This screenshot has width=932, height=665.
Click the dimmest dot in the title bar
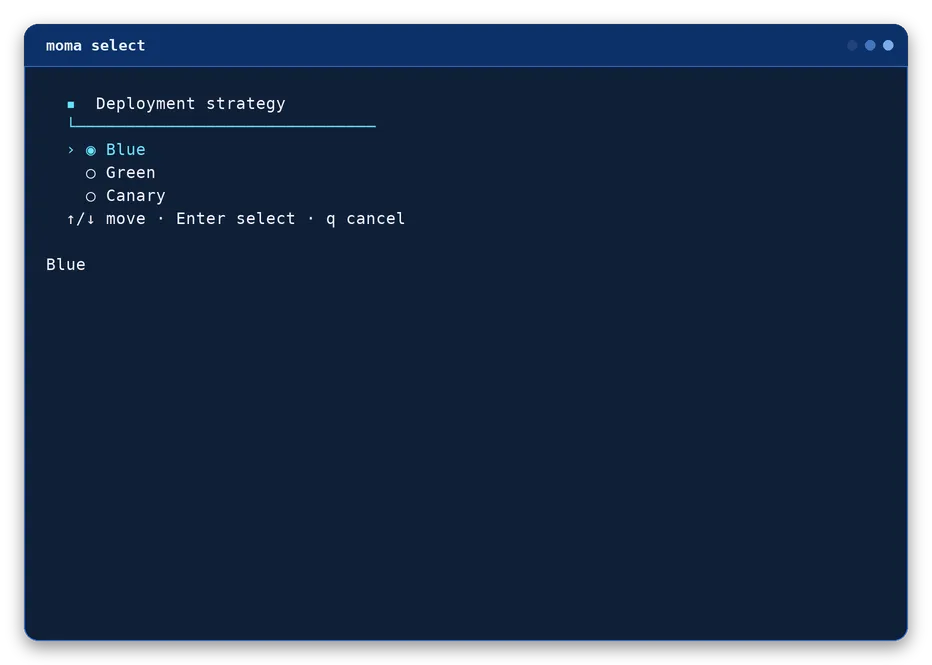point(852,45)
